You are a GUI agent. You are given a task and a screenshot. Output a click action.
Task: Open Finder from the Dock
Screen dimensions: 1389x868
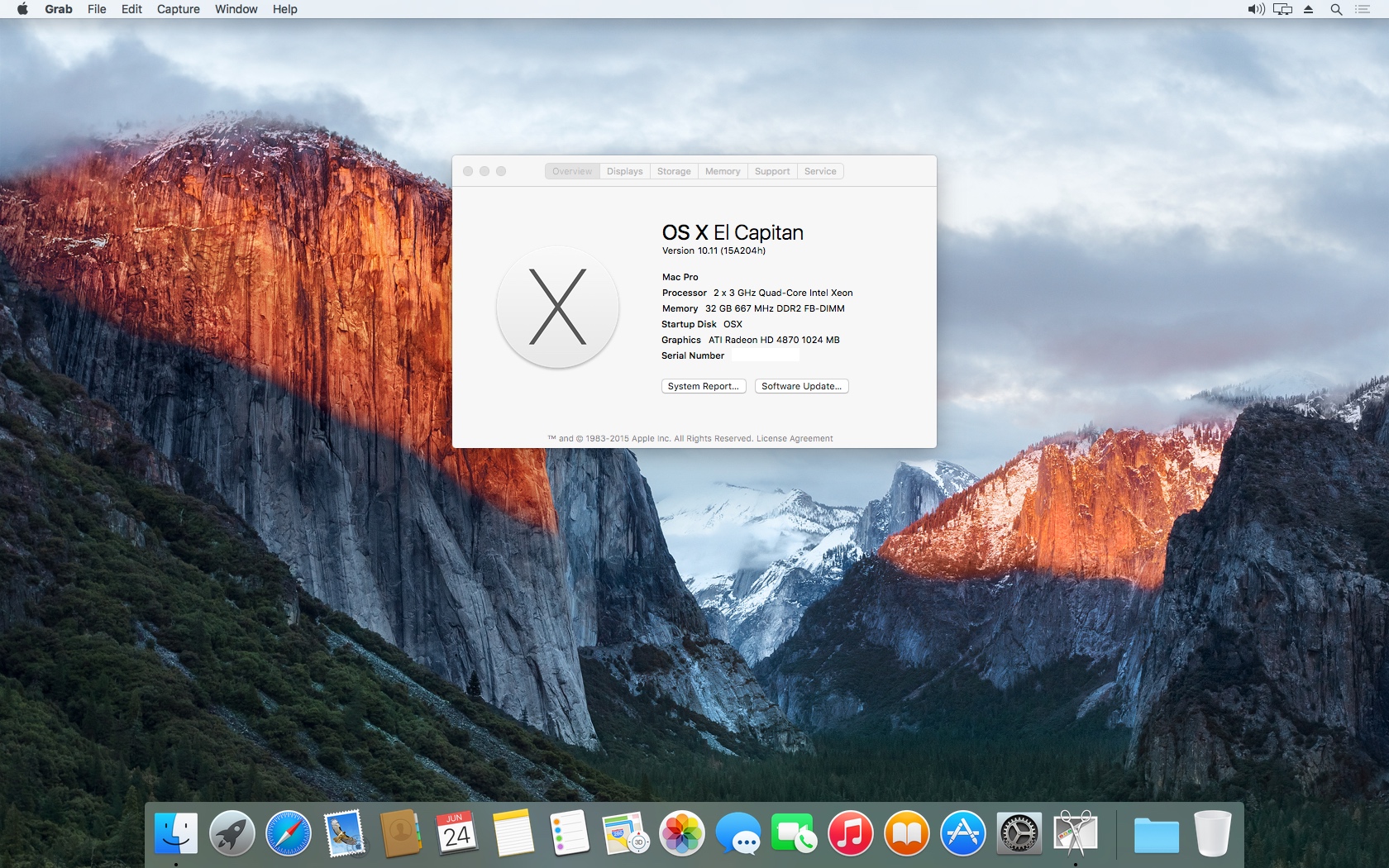(x=176, y=832)
